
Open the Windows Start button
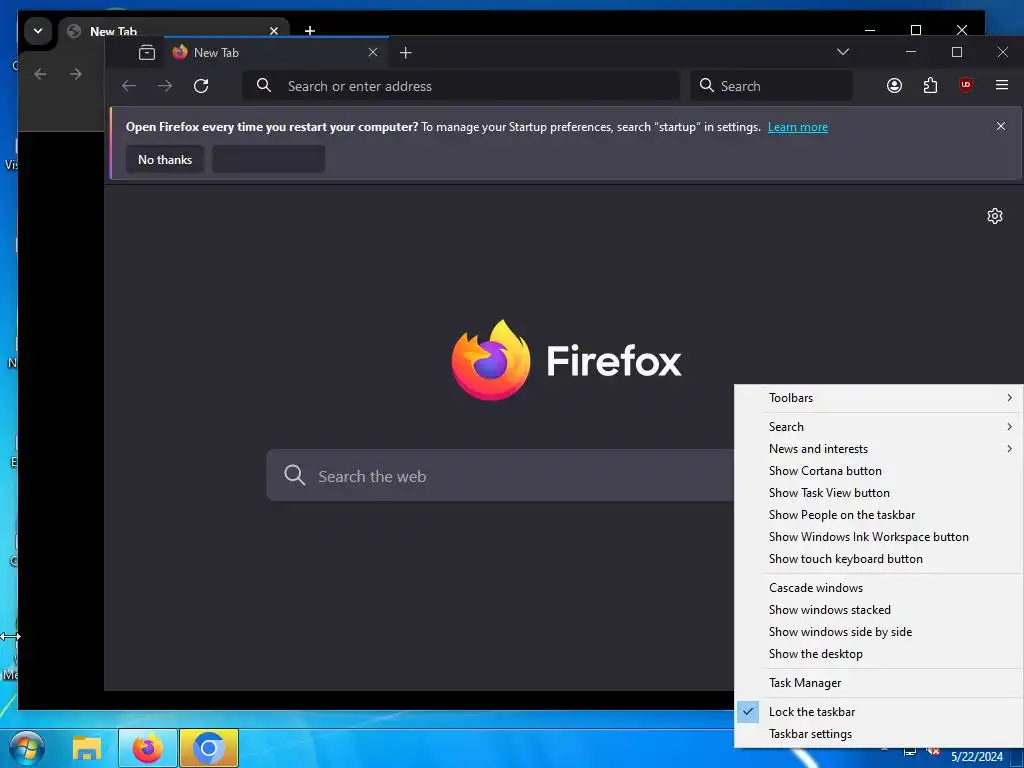(27, 748)
